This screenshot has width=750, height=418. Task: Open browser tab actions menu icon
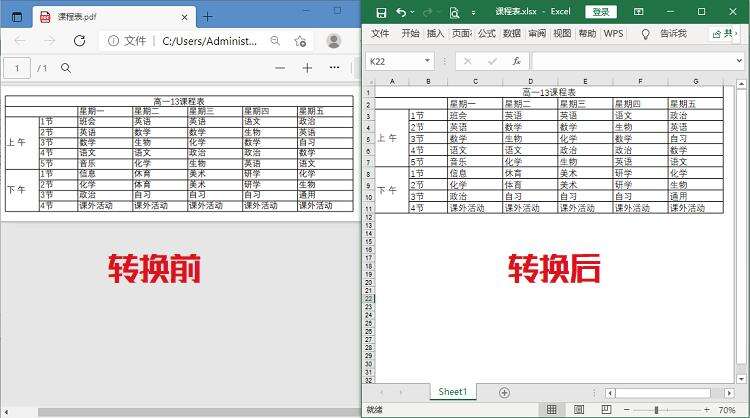pos(17,17)
